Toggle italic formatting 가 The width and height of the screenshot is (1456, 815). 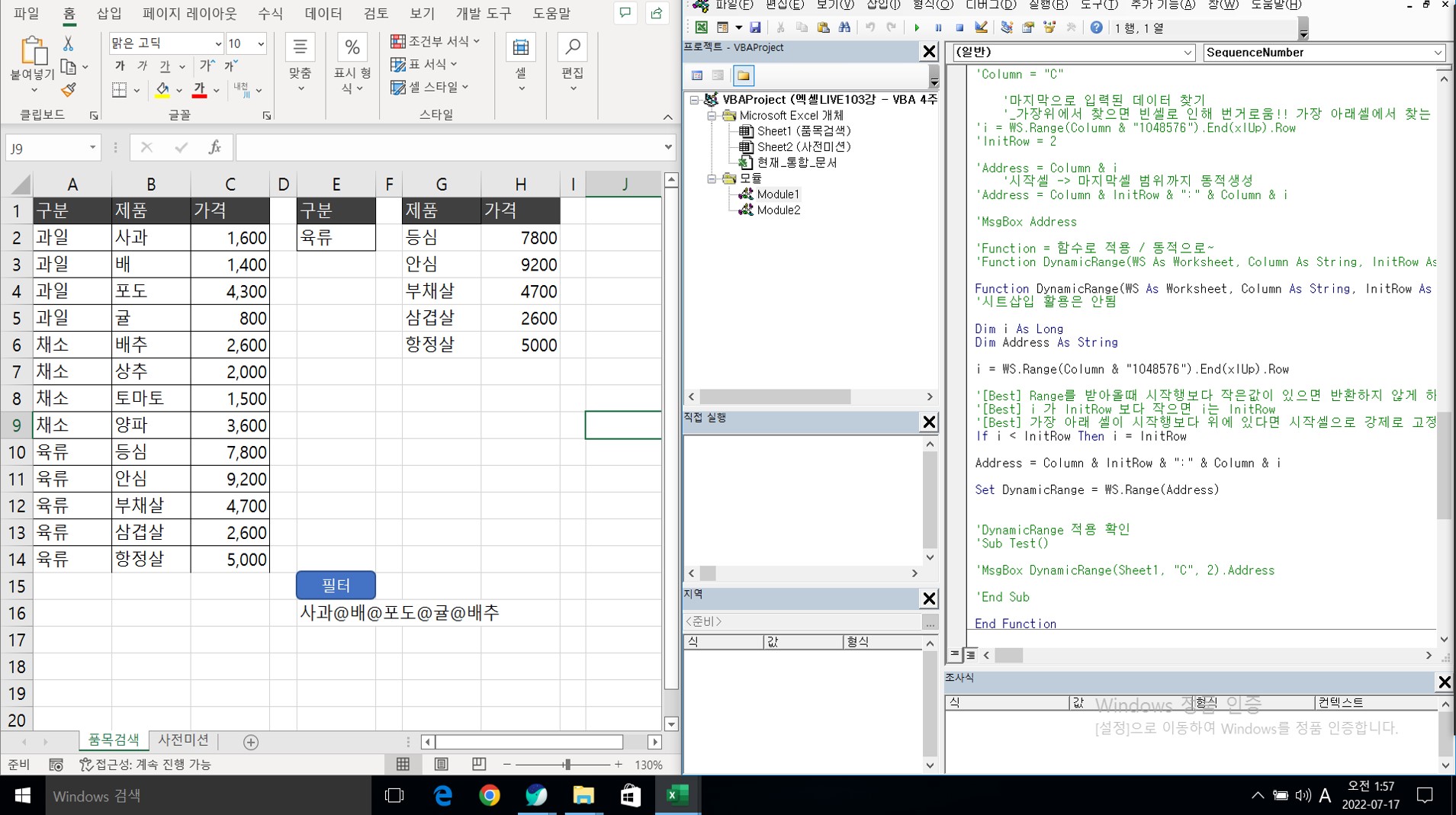[x=142, y=66]
